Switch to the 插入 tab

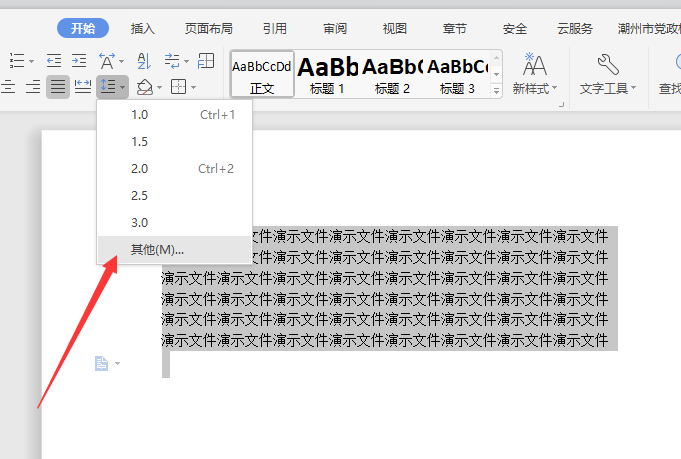(143, 29)
